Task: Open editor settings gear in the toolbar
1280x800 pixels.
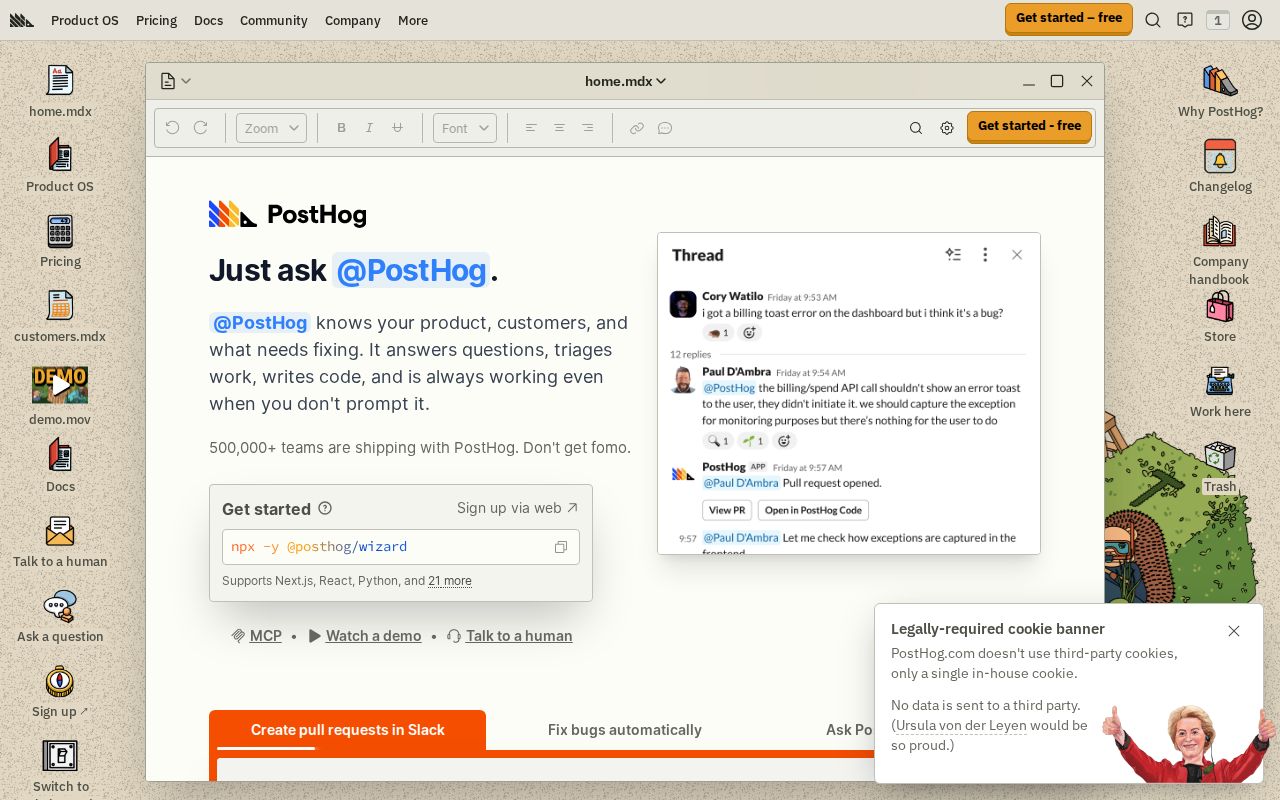Action: click(947, 128)
